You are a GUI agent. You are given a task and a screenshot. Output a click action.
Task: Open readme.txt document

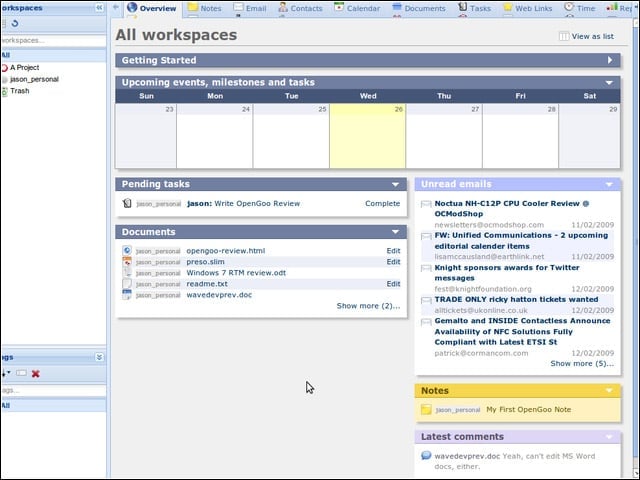coord(207,284)
